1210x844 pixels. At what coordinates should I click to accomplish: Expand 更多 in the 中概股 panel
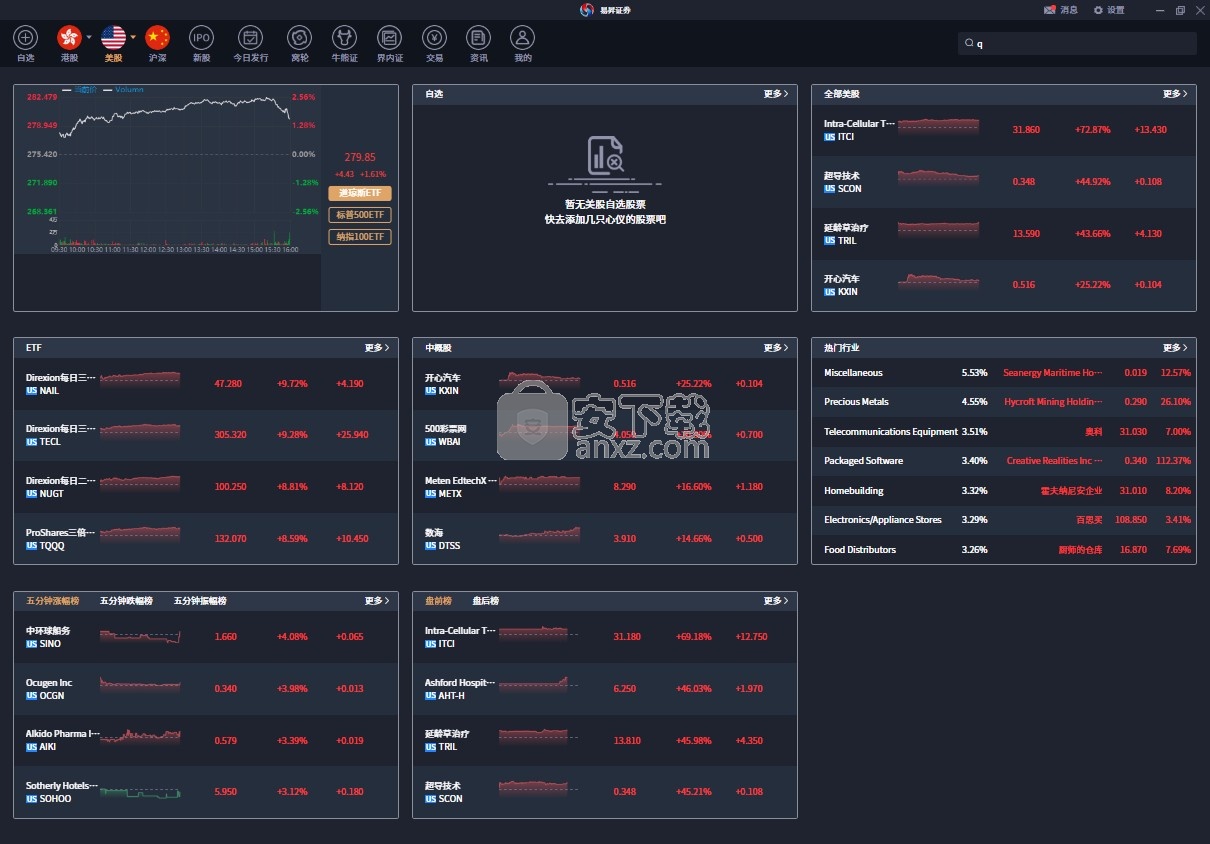[775, 348]
